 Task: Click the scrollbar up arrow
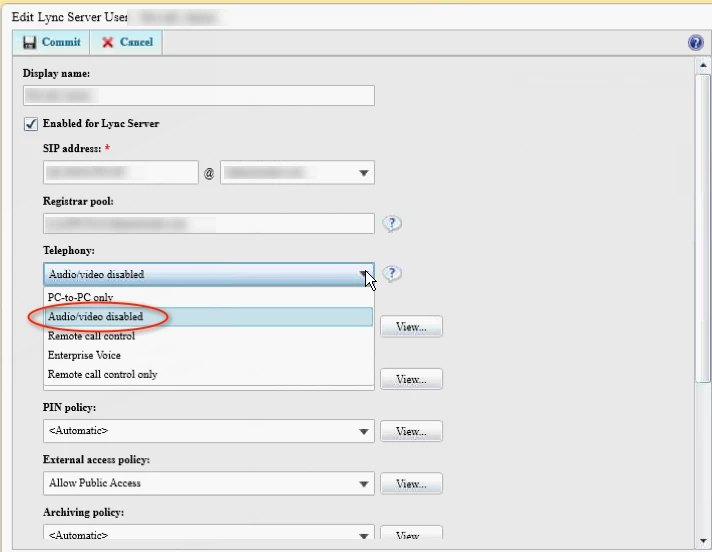click(703, 65)
